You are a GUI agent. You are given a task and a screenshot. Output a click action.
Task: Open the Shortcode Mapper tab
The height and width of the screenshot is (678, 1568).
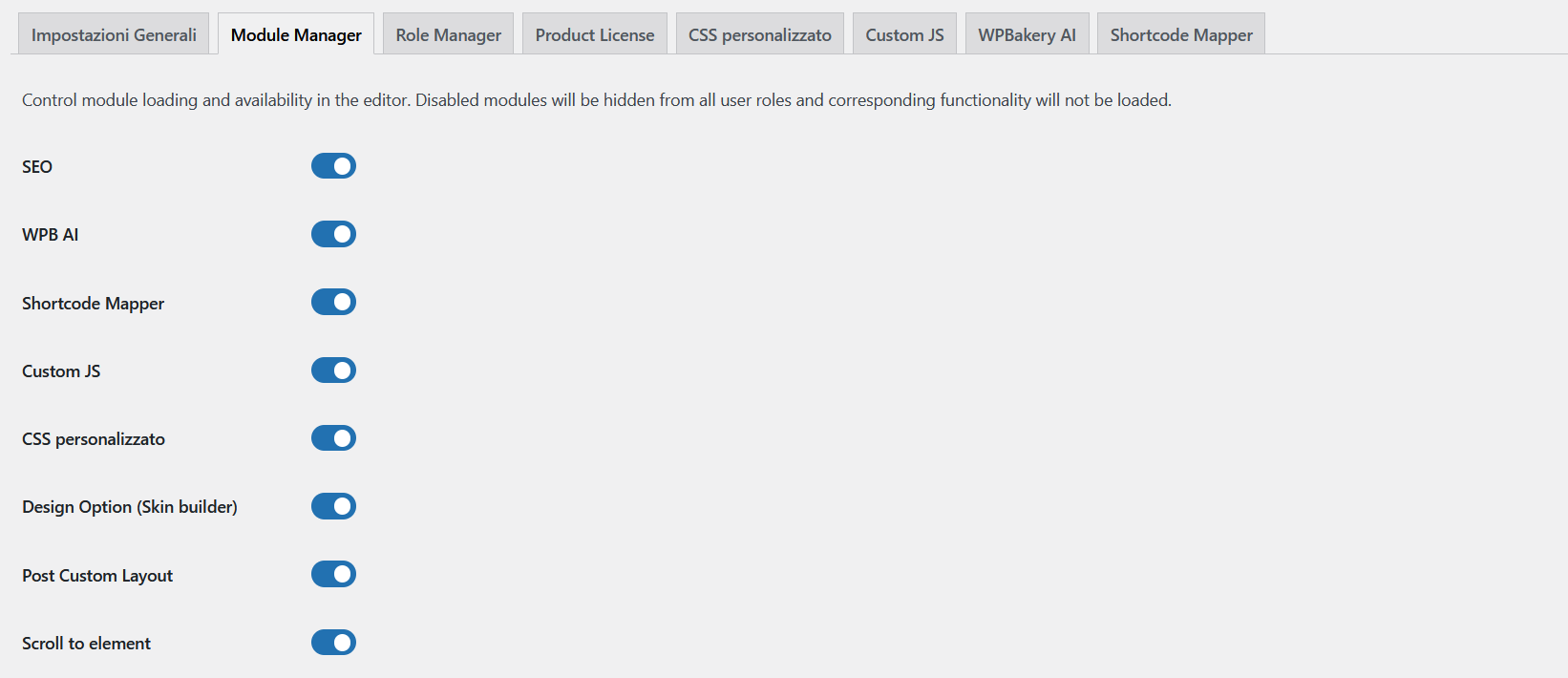pos(1181,34)
